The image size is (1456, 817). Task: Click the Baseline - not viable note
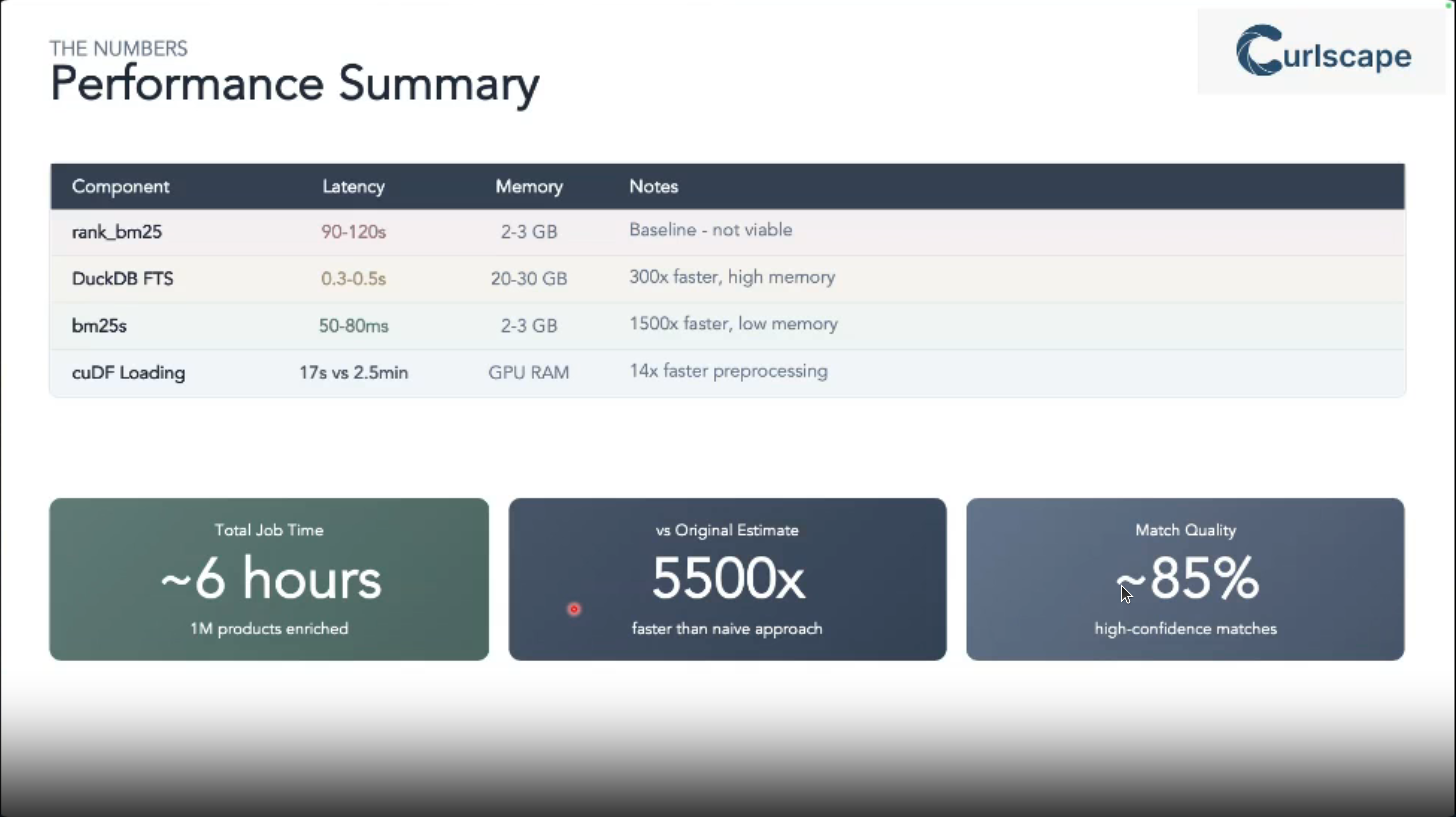pos(710,230)
